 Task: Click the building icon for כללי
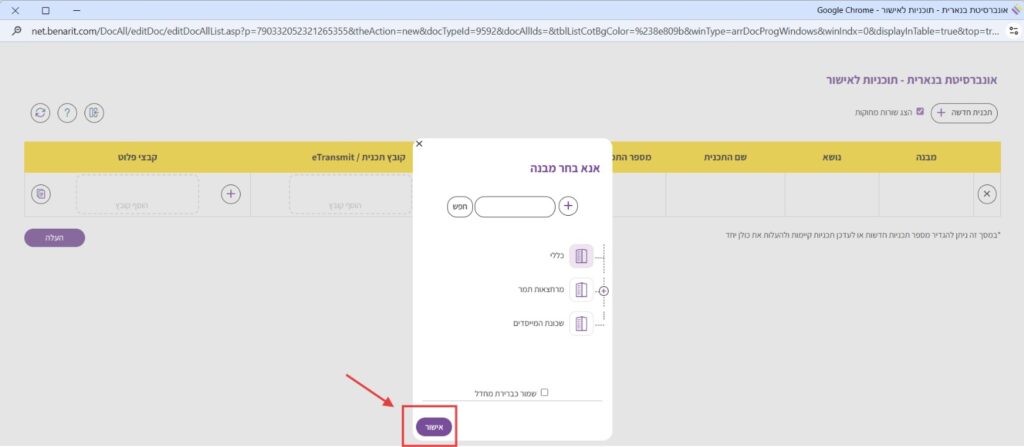tap(581, 257)
